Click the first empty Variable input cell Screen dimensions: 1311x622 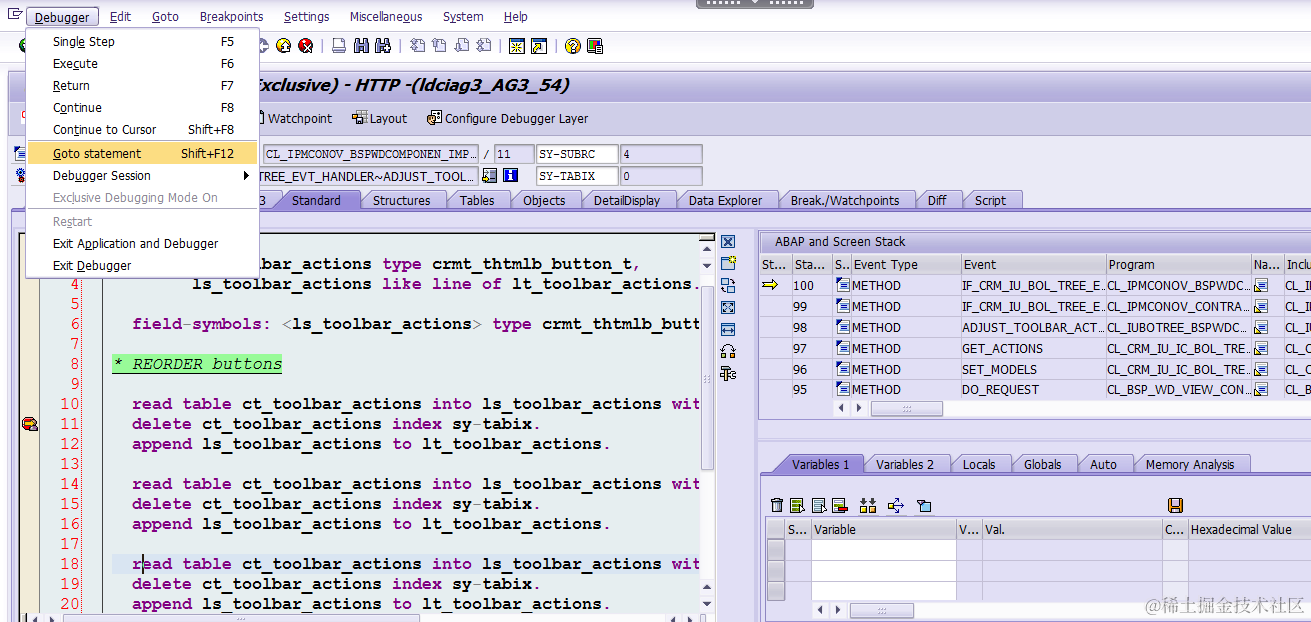[883, 549]
